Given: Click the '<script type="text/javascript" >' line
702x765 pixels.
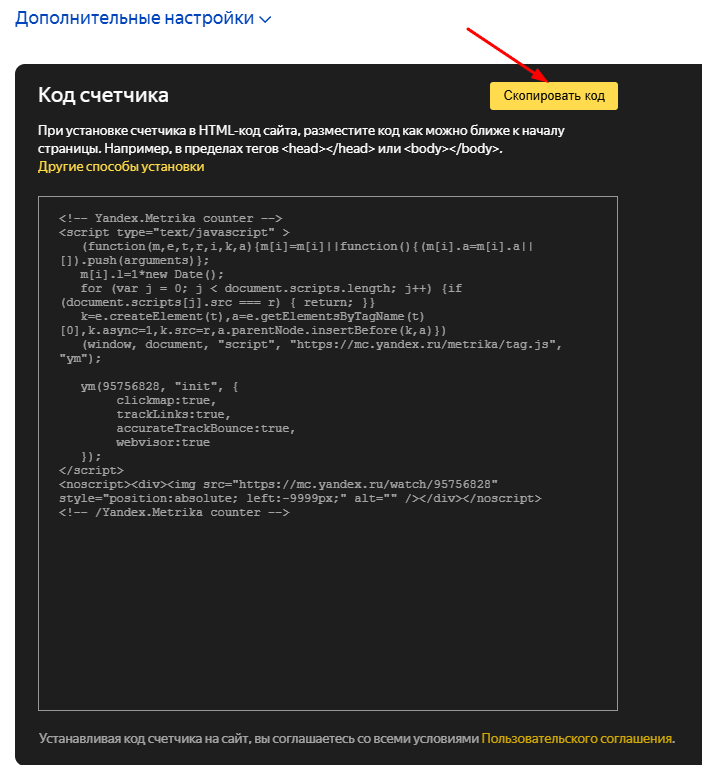Looking at the screenshot, I should pyautogui.click(x=174, y=232).
